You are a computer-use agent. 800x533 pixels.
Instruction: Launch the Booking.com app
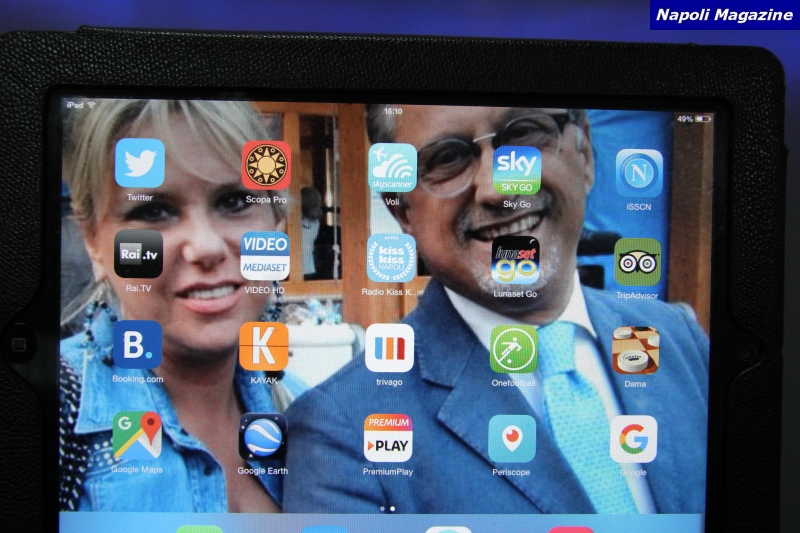(137, 345)
